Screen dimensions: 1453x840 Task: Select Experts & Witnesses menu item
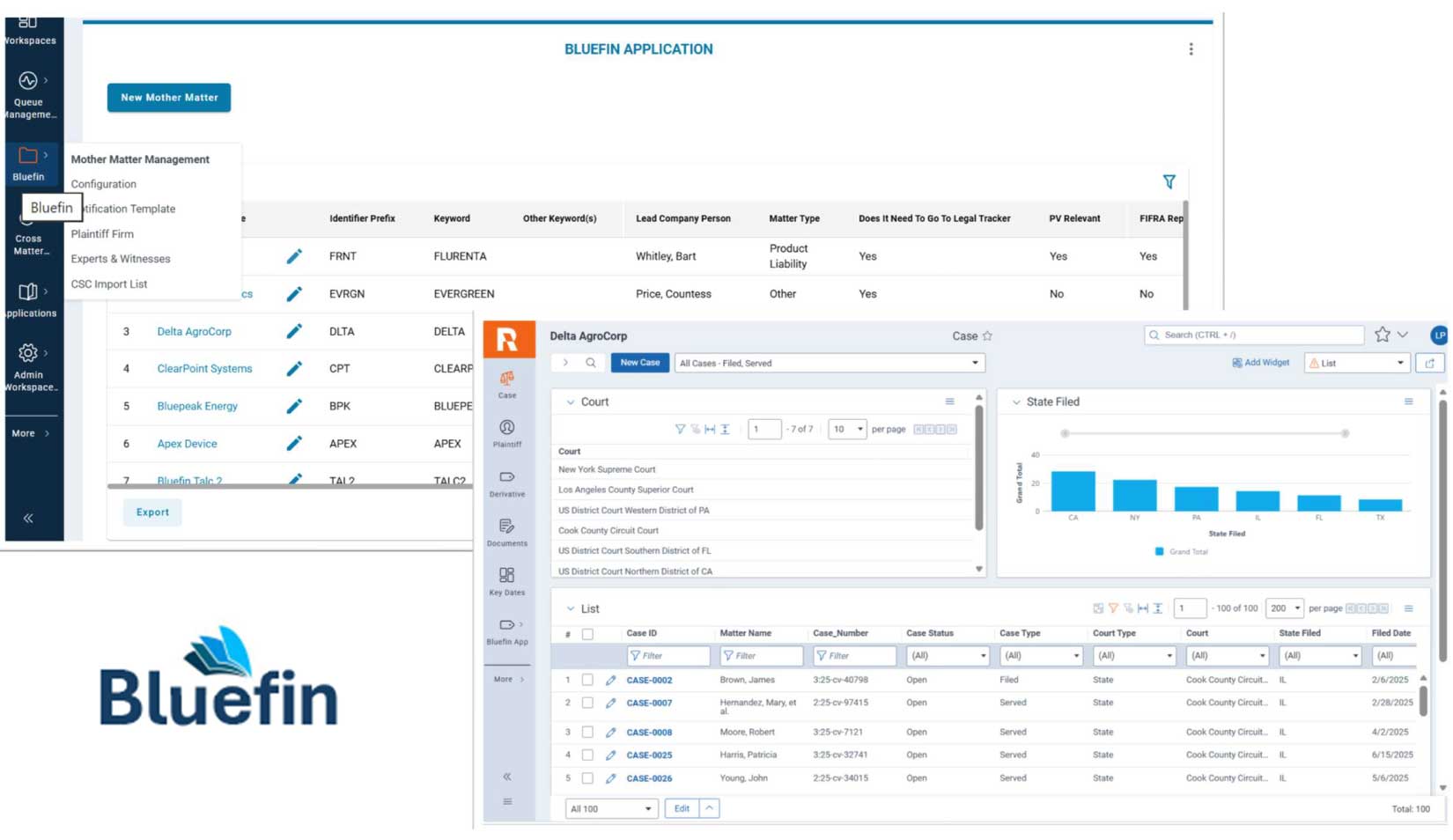coord(121,259)
